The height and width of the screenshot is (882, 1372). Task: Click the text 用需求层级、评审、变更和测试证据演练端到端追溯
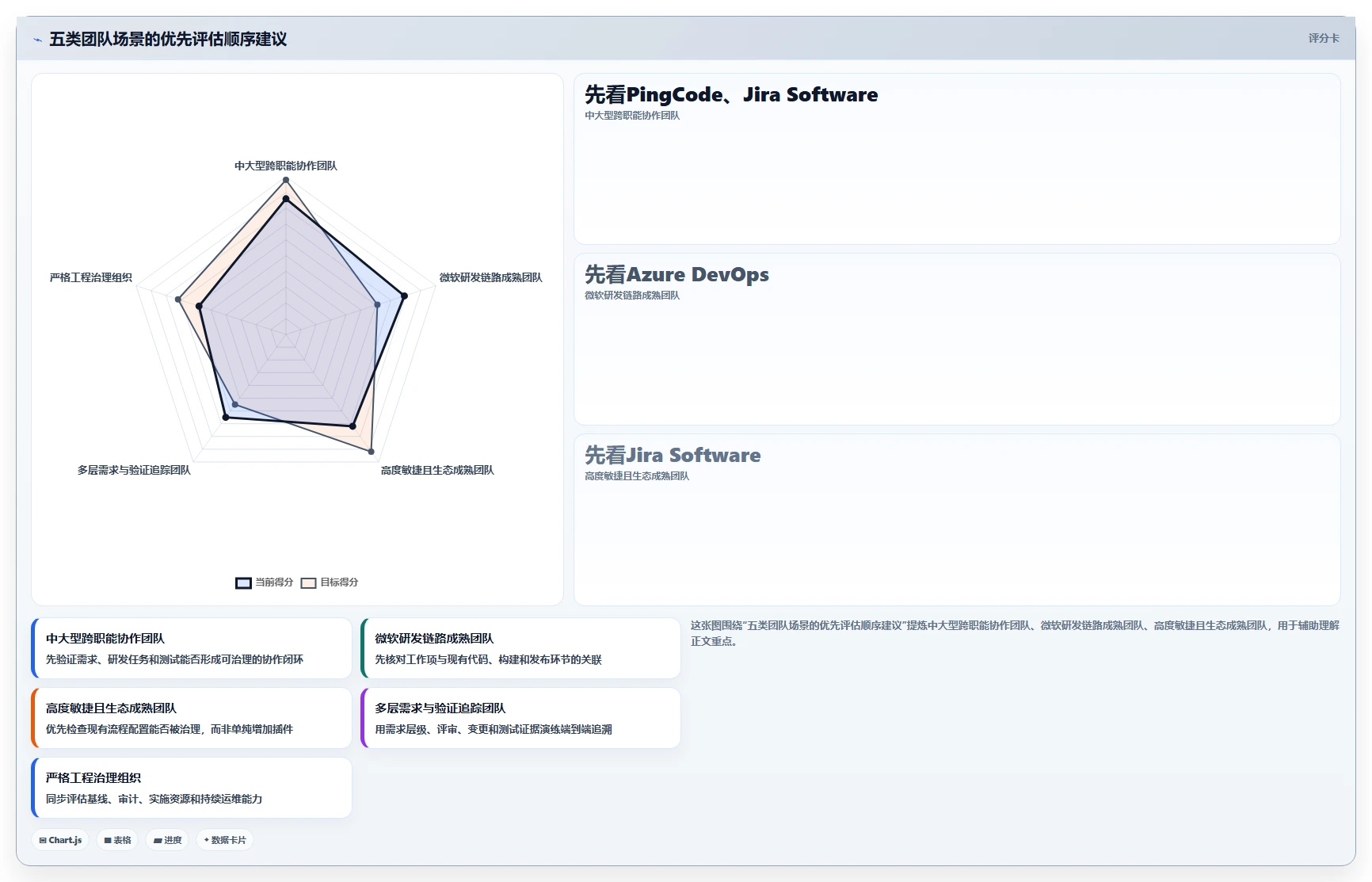[x=494, y=729]
